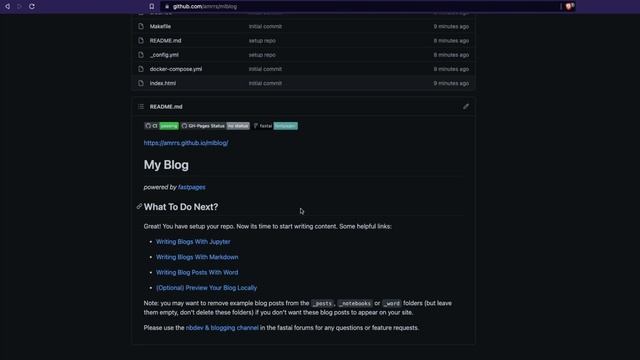Open nbdev & blogging channel link
This screenshot has height=360, width=640.
click(x=222, y=328)
